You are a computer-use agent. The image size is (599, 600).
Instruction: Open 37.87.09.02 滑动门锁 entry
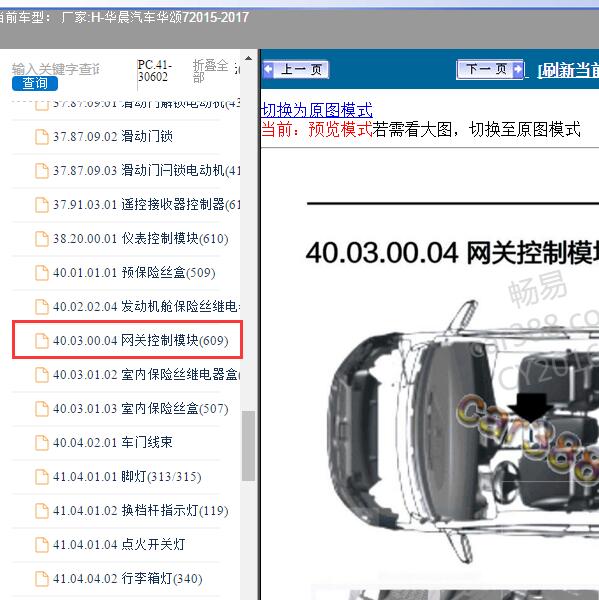click(x=113, y=136)
